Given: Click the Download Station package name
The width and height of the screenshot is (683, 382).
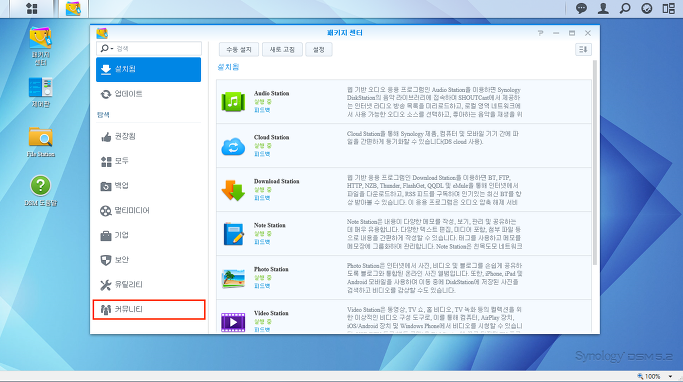Looking at the screenshot, I should pos(277,181).
